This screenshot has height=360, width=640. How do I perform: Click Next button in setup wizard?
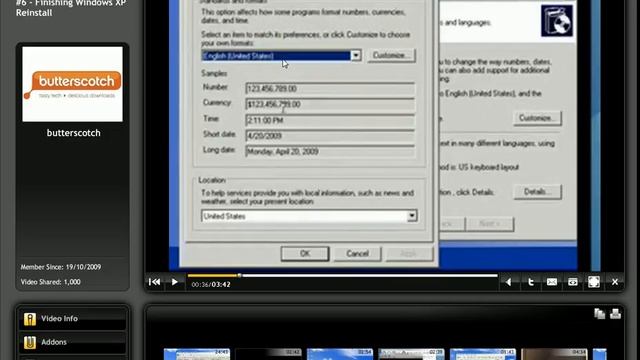pos(490,224)
